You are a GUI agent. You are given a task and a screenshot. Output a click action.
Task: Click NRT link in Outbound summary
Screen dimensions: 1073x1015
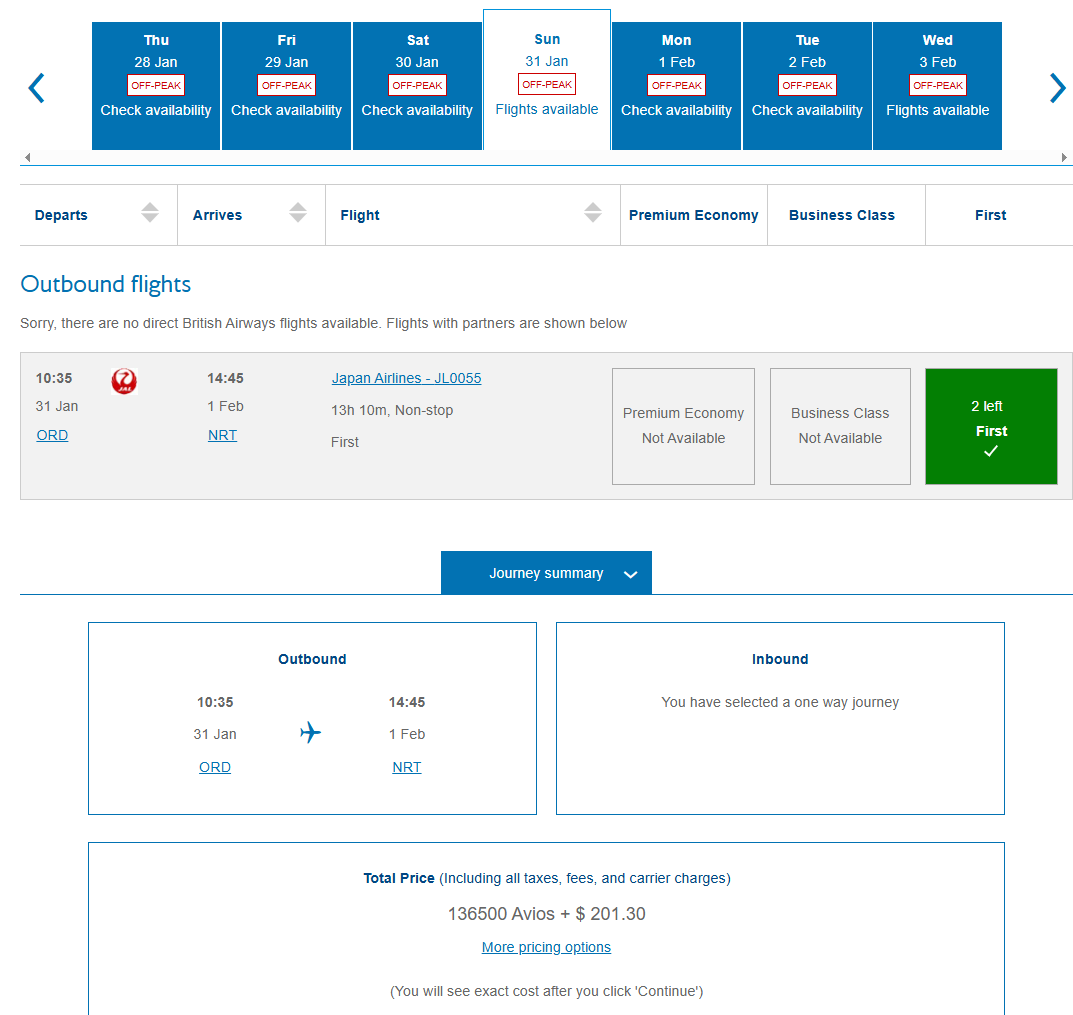(406, 767)
